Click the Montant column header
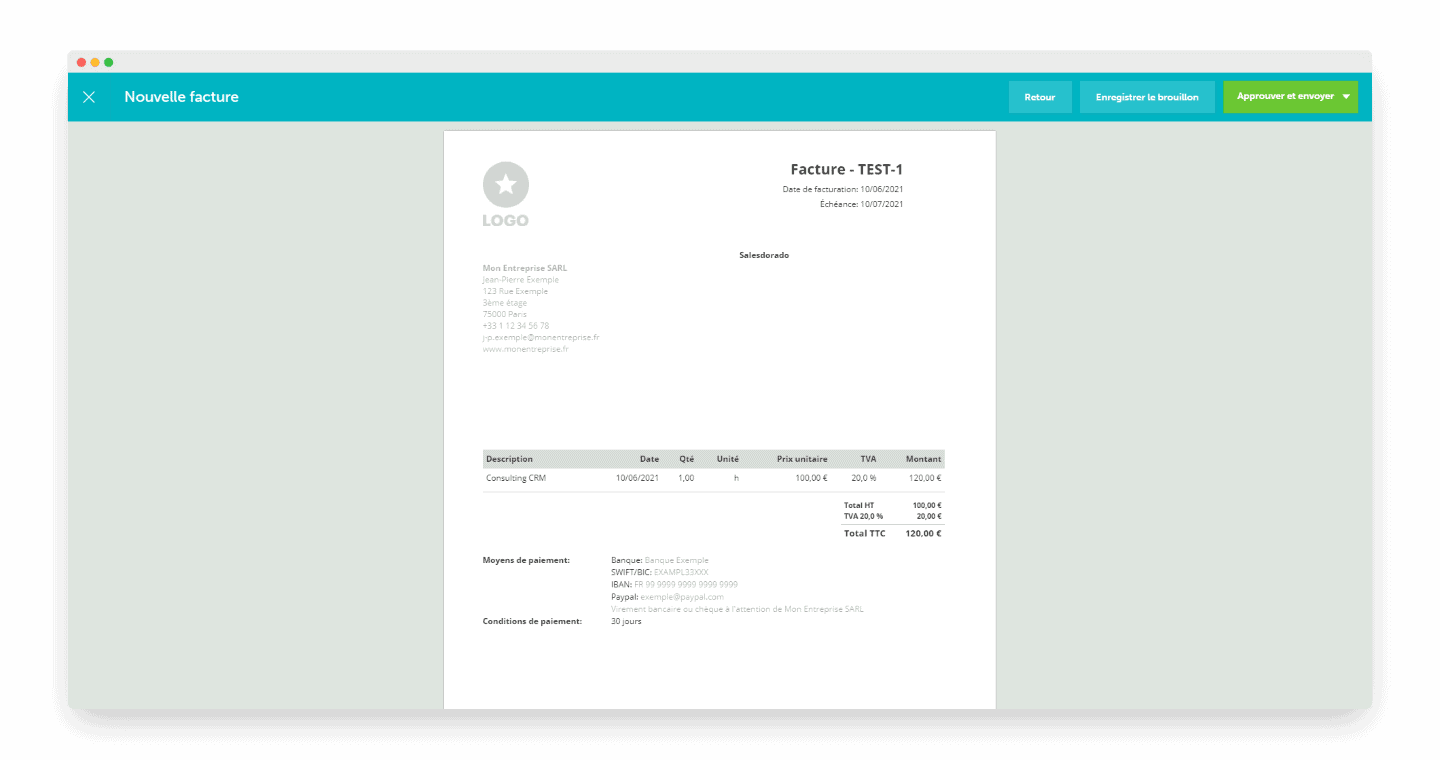This screenshot has width=1440, height=760. pos(923,459)
